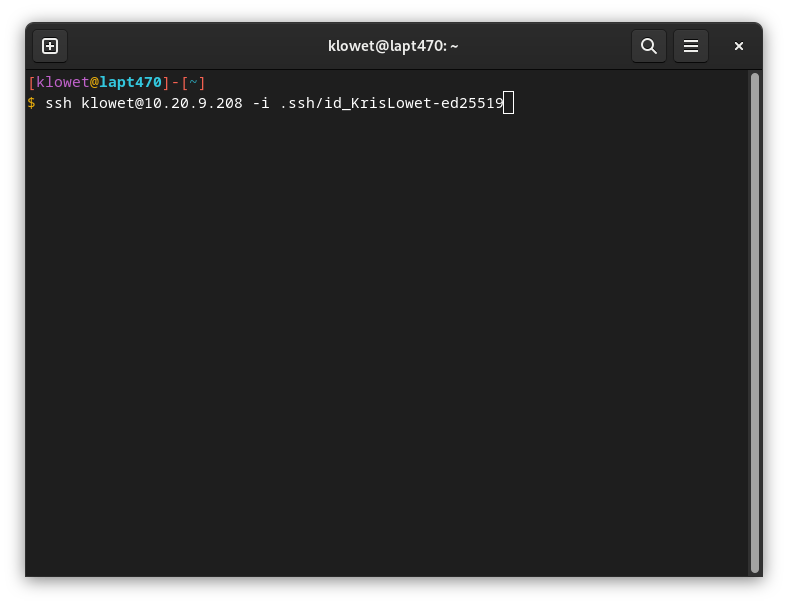Click the id_KrisLowet key filename
This screenshot has width=788, height=605.
click(x=382, y=103)
